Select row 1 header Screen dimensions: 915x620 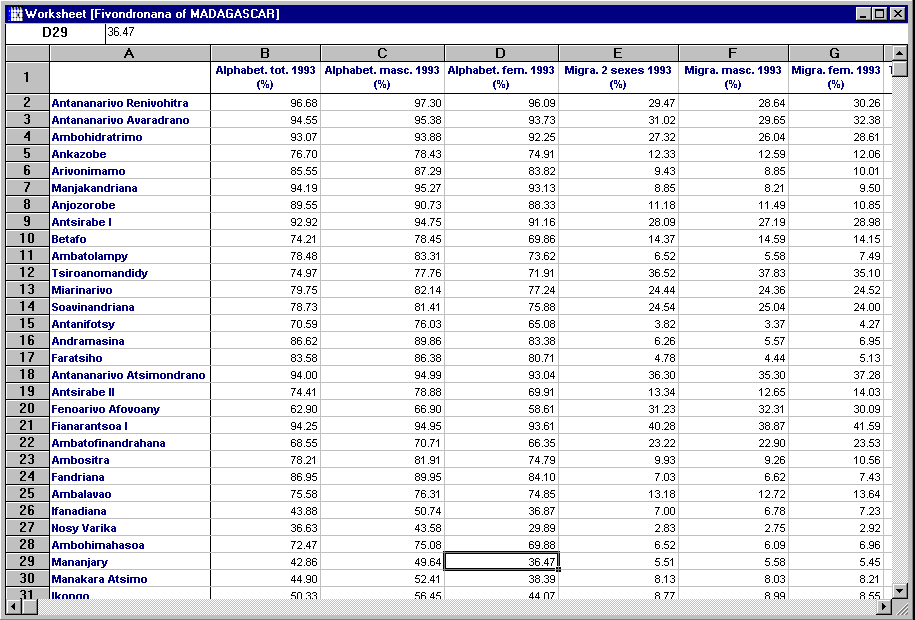click(x=27, y=77)
